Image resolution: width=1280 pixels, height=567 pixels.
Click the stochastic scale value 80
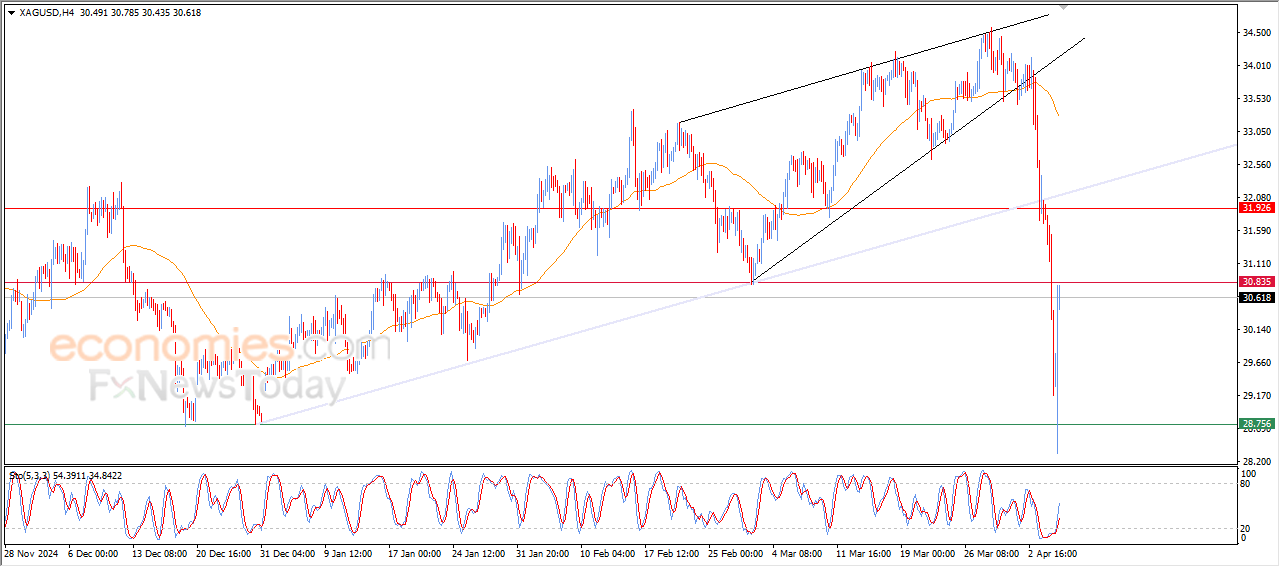coord(1247,484)
